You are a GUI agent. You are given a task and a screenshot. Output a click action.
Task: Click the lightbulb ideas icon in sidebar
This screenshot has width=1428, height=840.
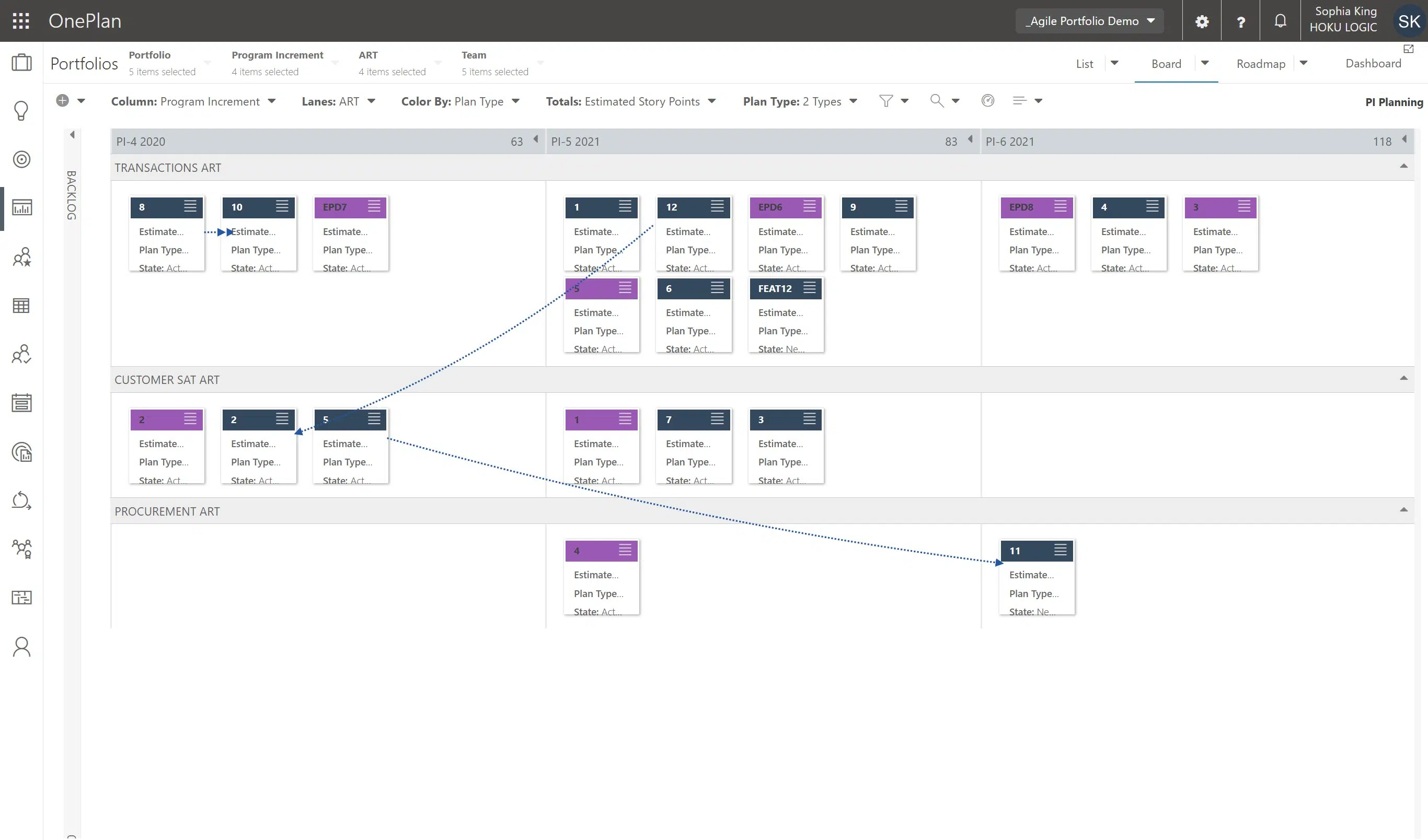(x=21, y=110)
